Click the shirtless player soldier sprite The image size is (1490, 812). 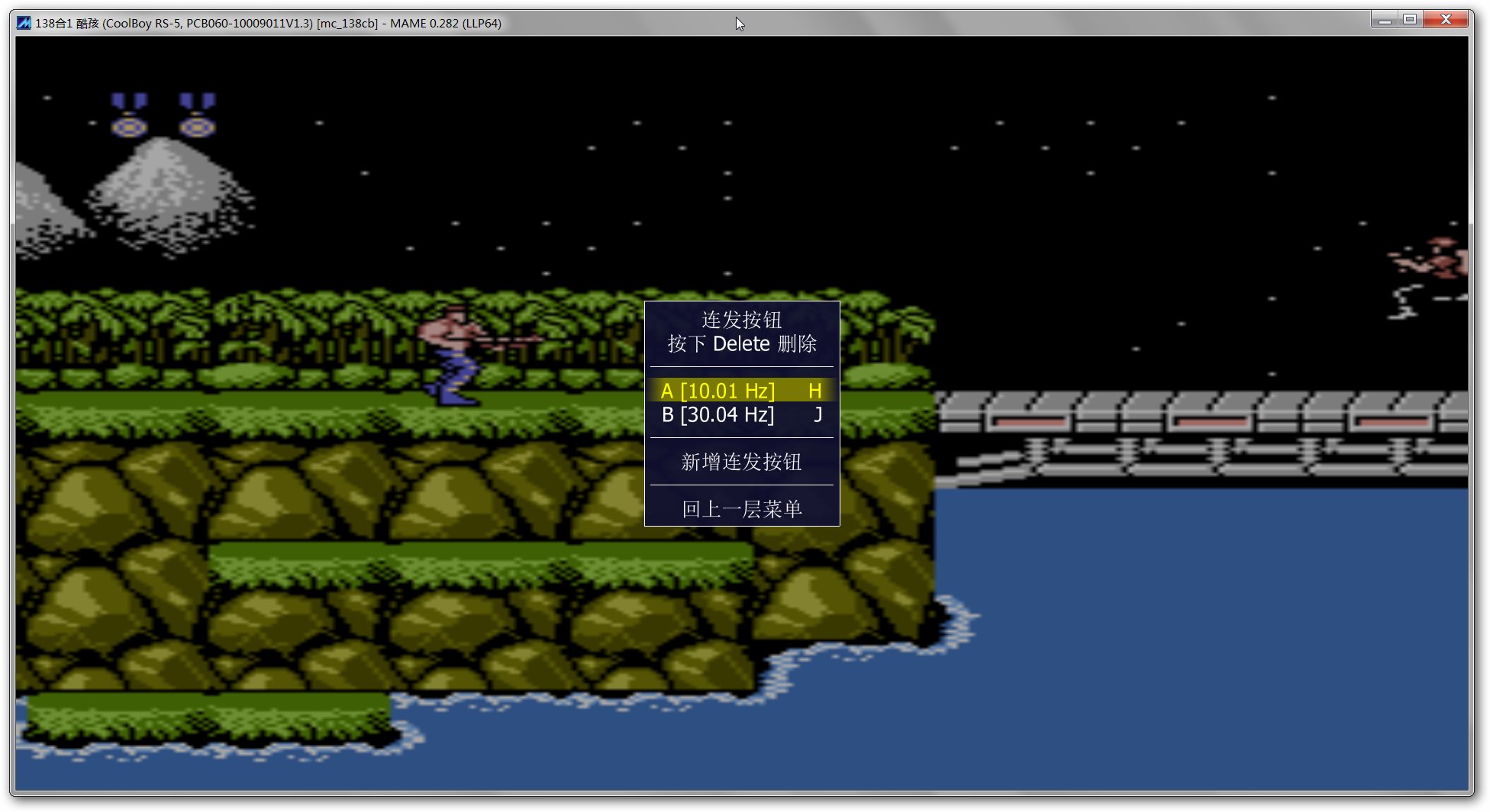click(x=453, y=354)
